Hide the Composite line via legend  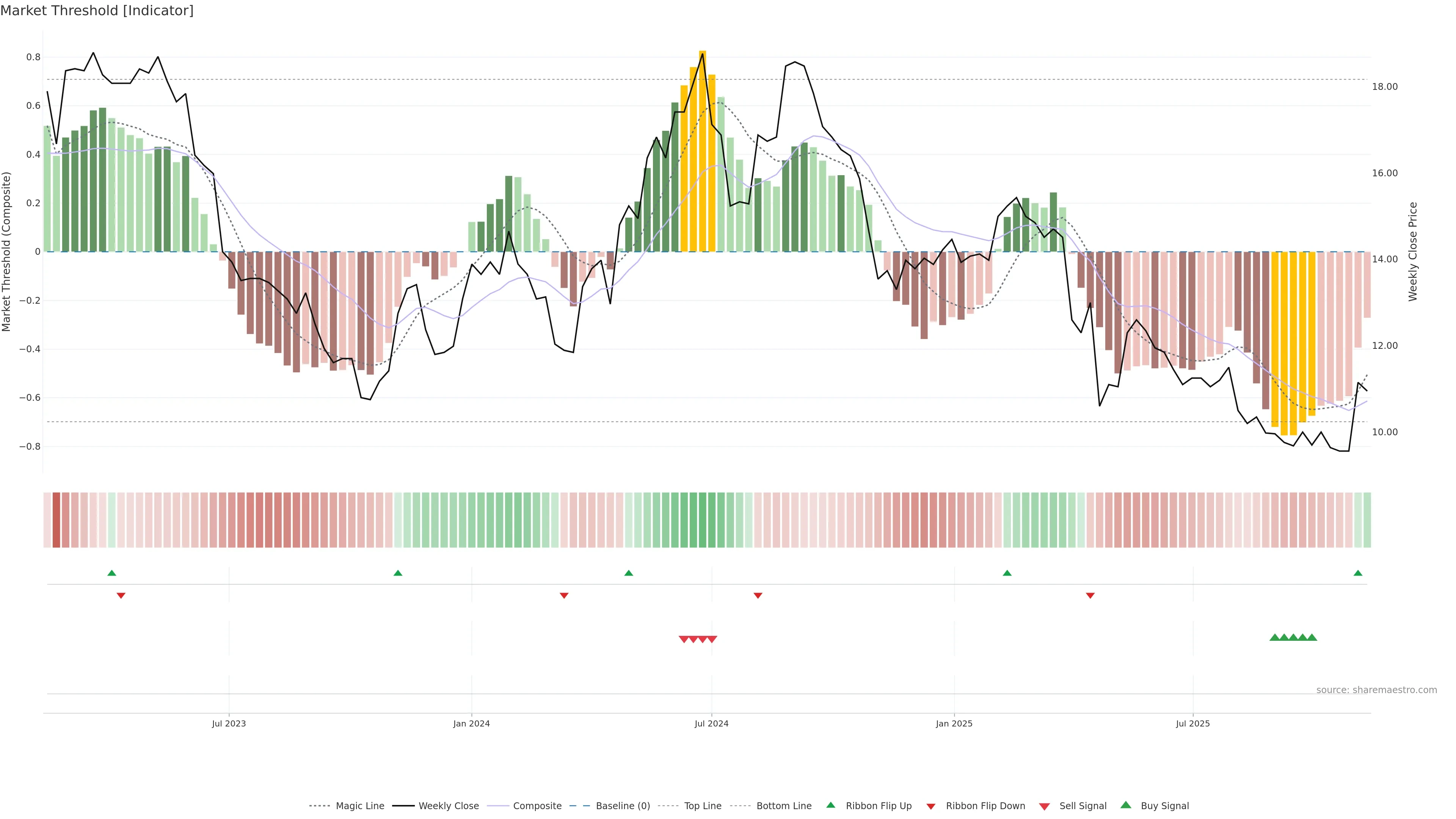click(x=537, y=806)
